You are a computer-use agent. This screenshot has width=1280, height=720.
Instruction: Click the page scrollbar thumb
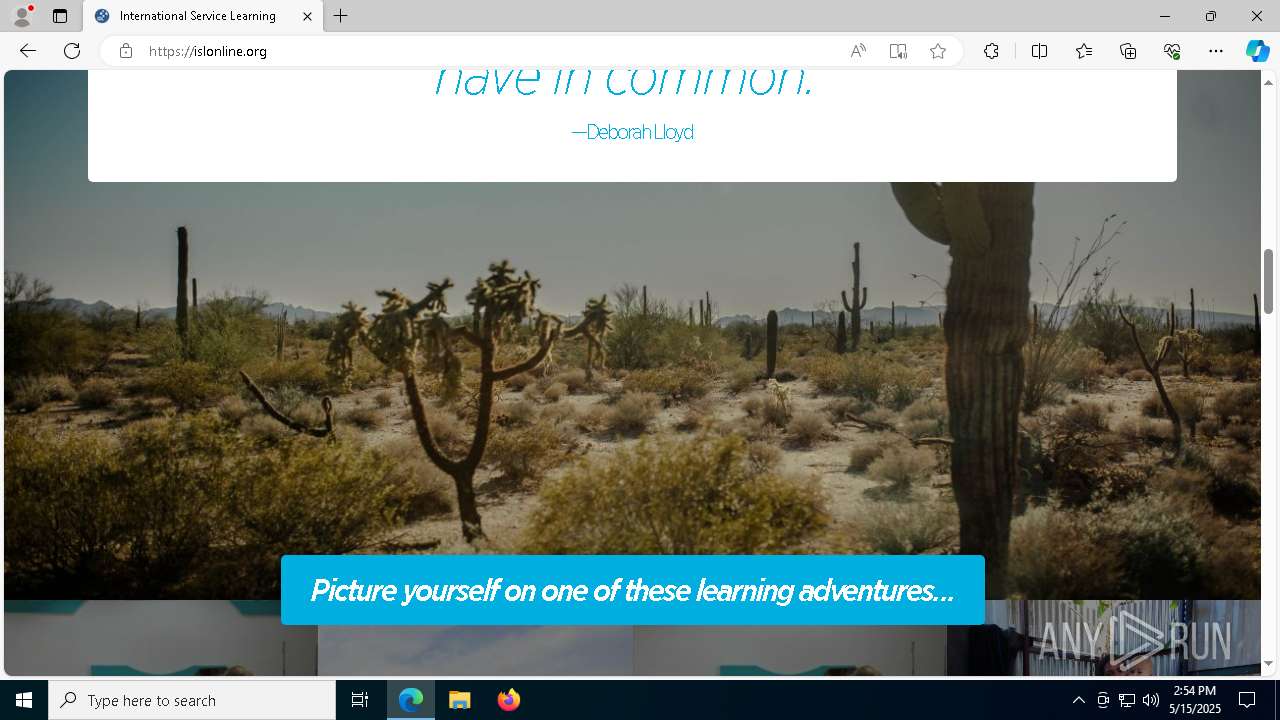1268,281
